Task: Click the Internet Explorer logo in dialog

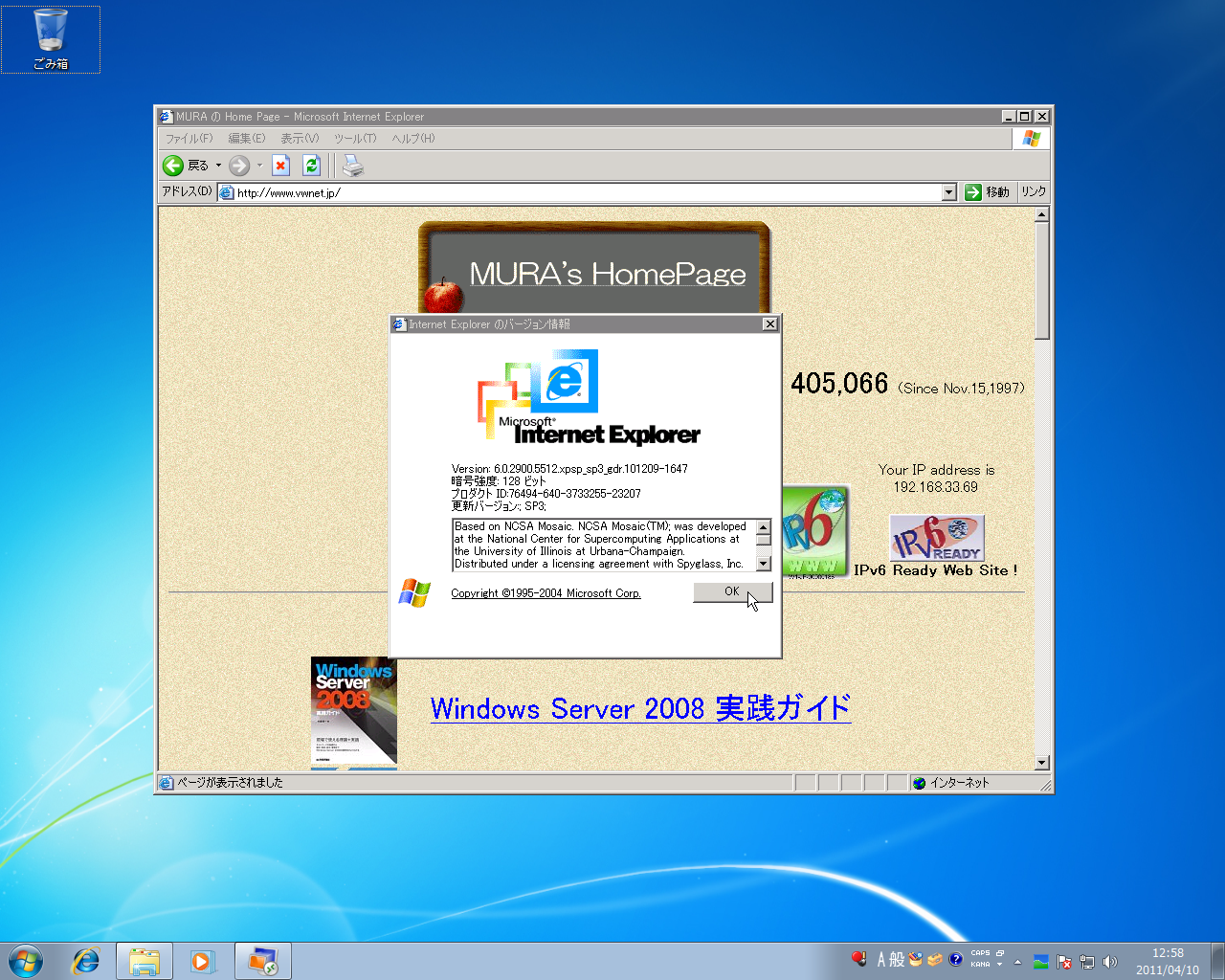Action: coord(589,397)
